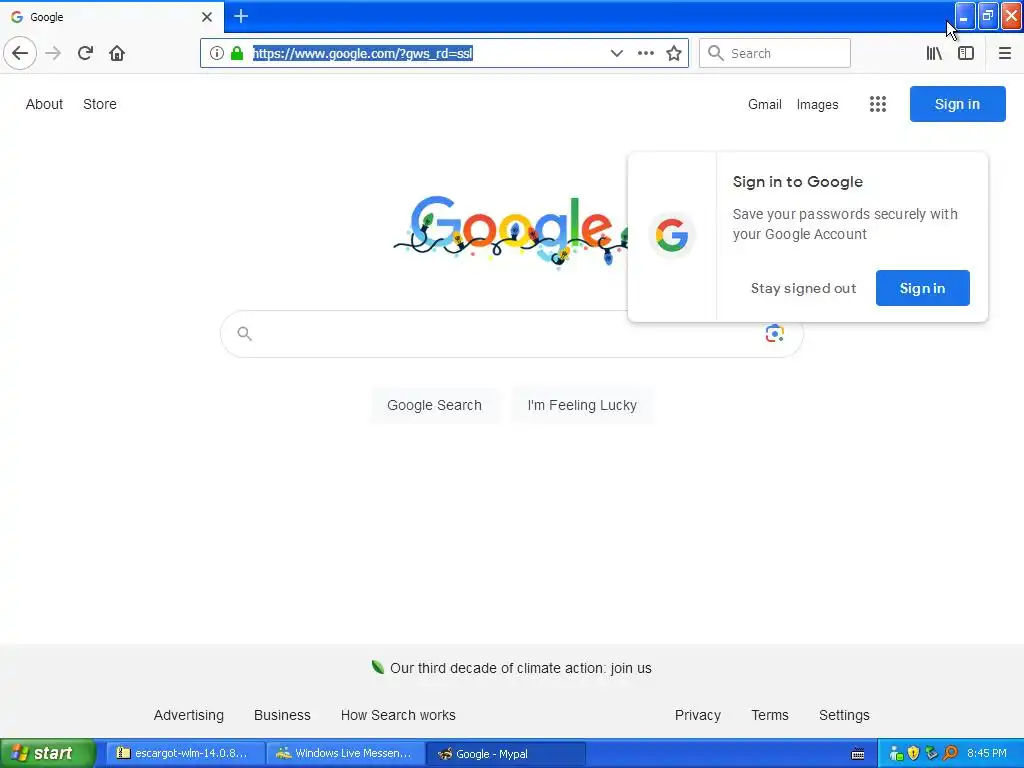1024x768 pixels.
Task: Bookmark this page with the star icon
Action: pos(674,53)
